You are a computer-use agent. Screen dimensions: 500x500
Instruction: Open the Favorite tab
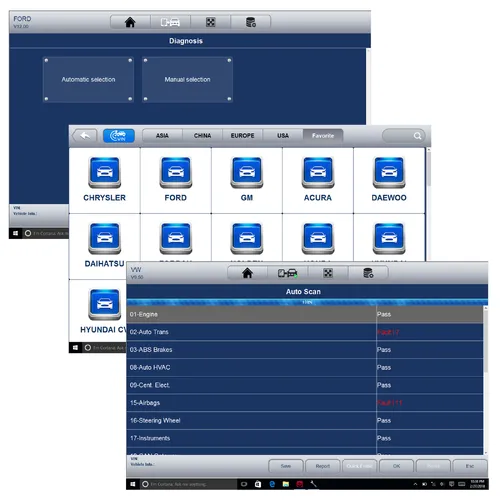[323, 136]
